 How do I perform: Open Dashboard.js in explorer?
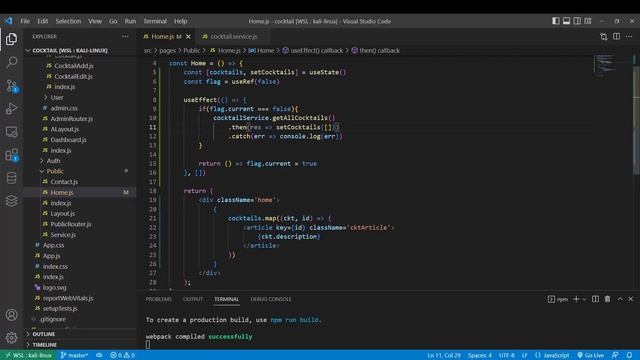pyautogui.click(x=68, y=140)
